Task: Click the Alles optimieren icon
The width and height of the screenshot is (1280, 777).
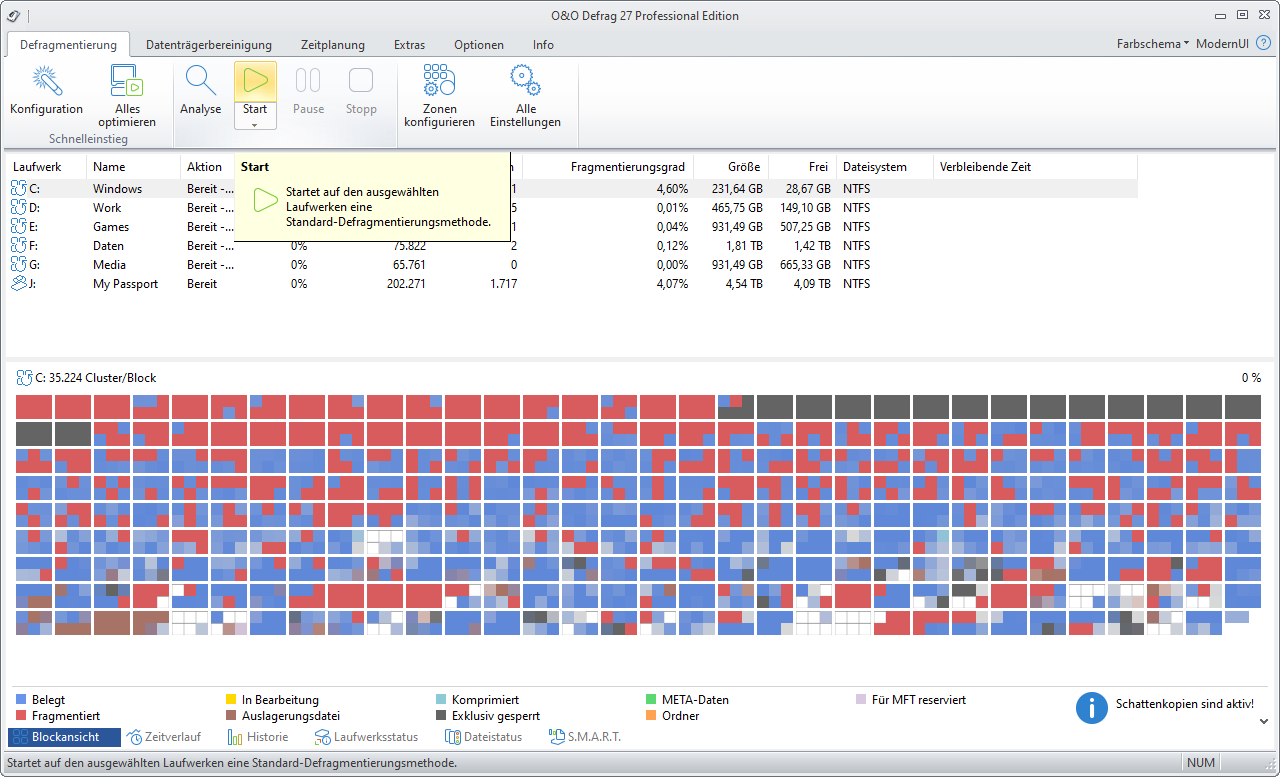Action: point(127,81)
